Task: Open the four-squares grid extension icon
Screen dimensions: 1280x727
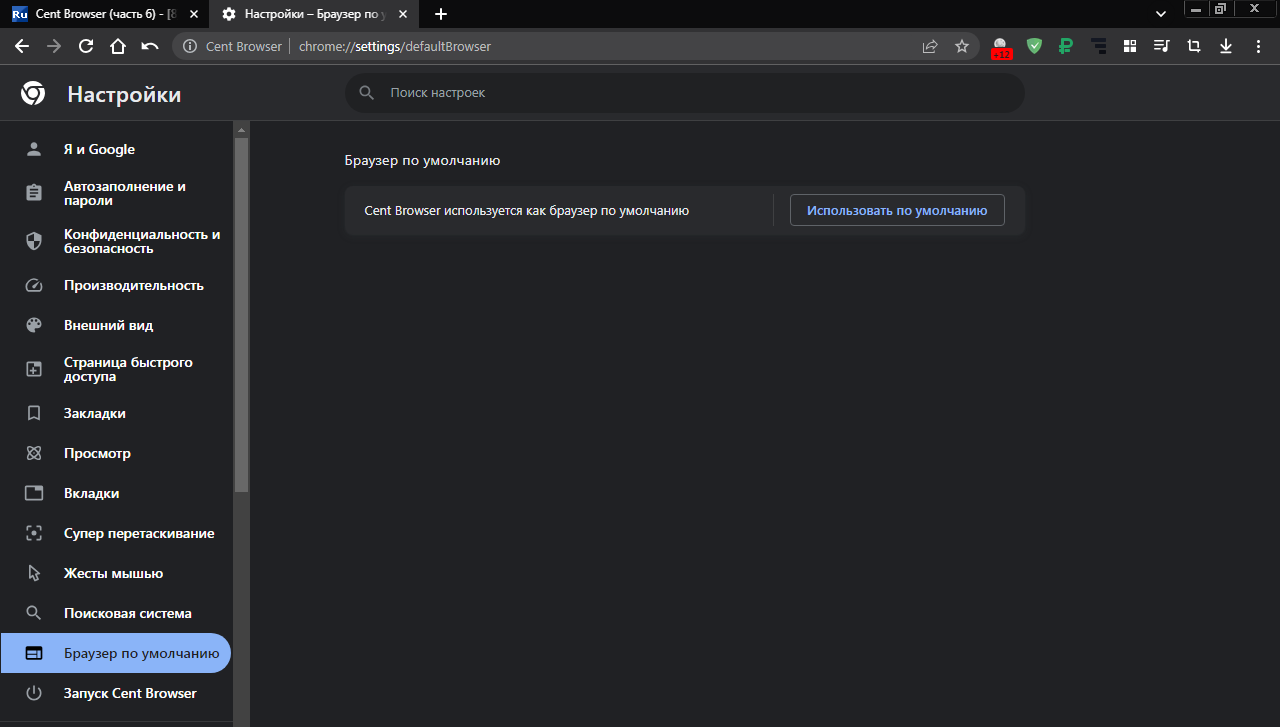Action: [x=1130, y=46]
